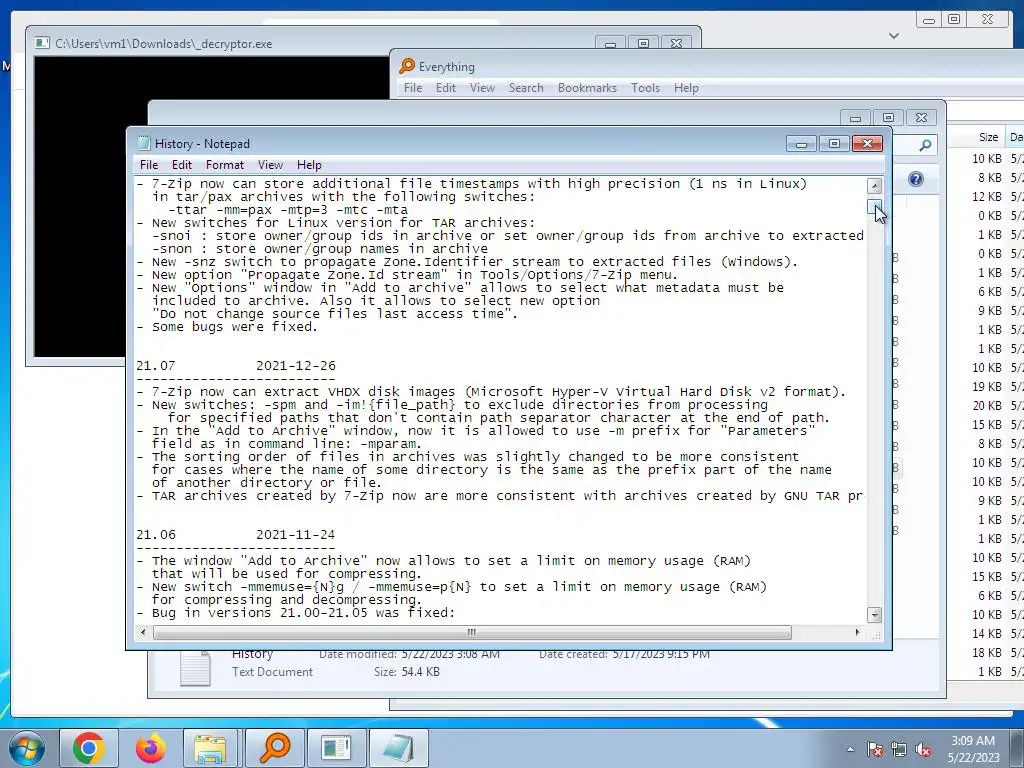Click the "21.06" version heading in Notepad
This screenshot has height=768, width=1024.
click(155, 535)
